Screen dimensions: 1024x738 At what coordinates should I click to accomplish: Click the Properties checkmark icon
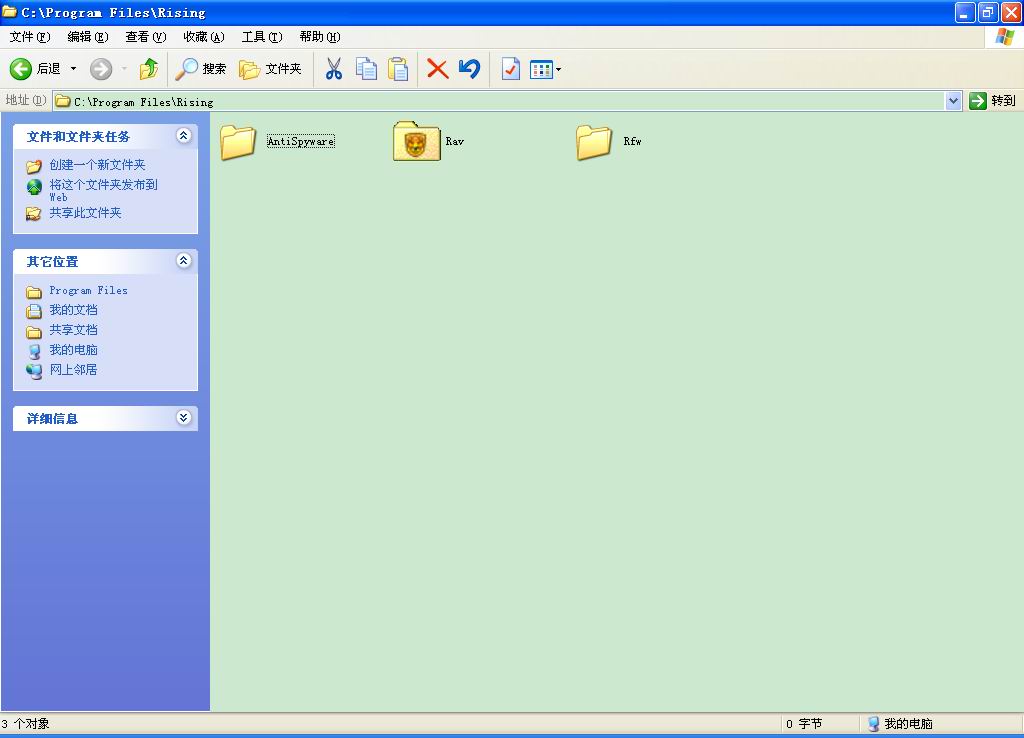(x=511, y=69)
